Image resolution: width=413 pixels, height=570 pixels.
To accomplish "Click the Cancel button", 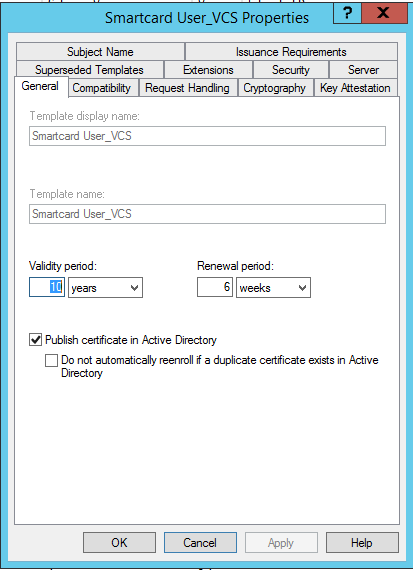I will [x=200, y=543].
